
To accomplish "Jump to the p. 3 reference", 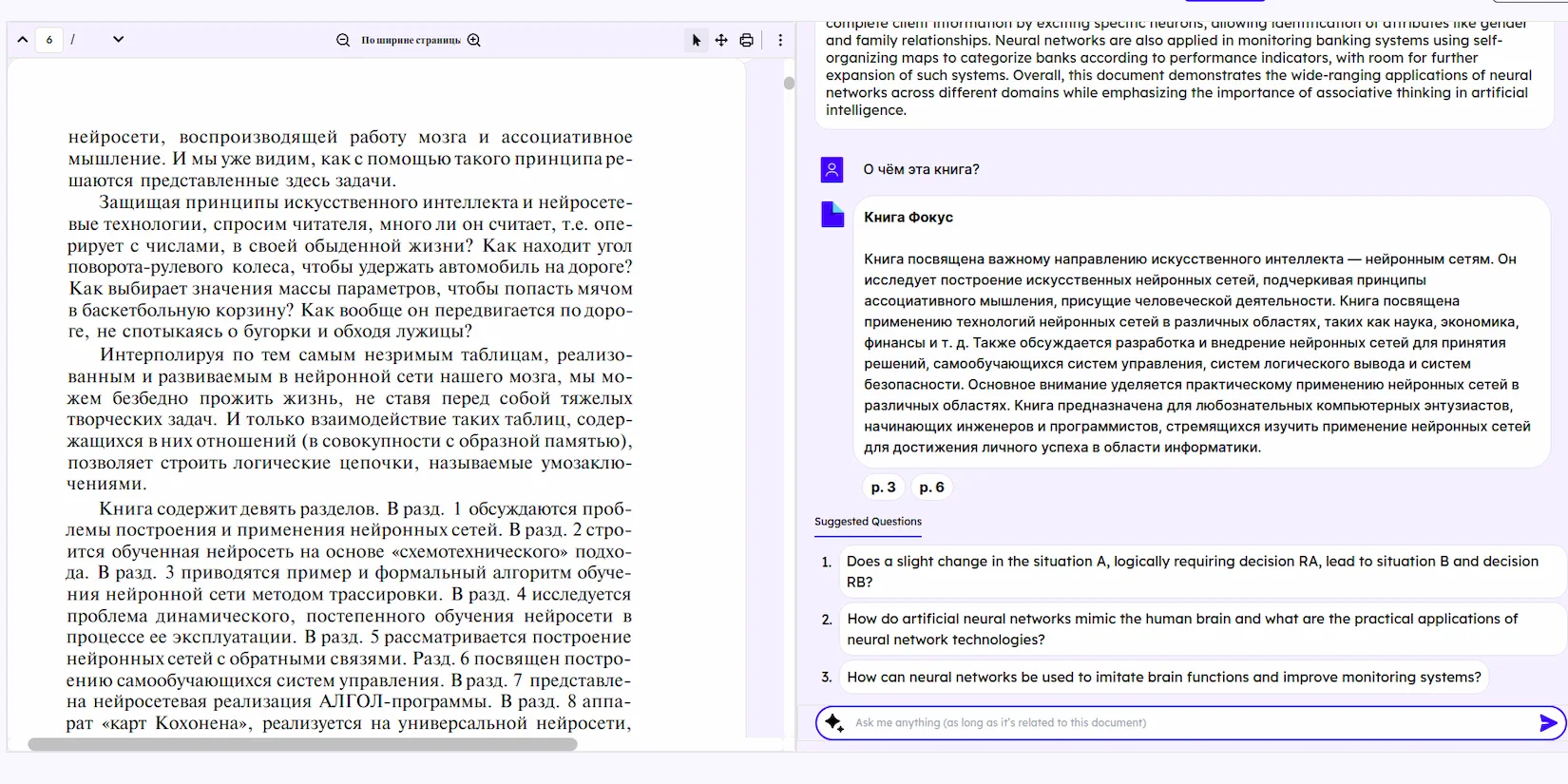I will point(883,488).
